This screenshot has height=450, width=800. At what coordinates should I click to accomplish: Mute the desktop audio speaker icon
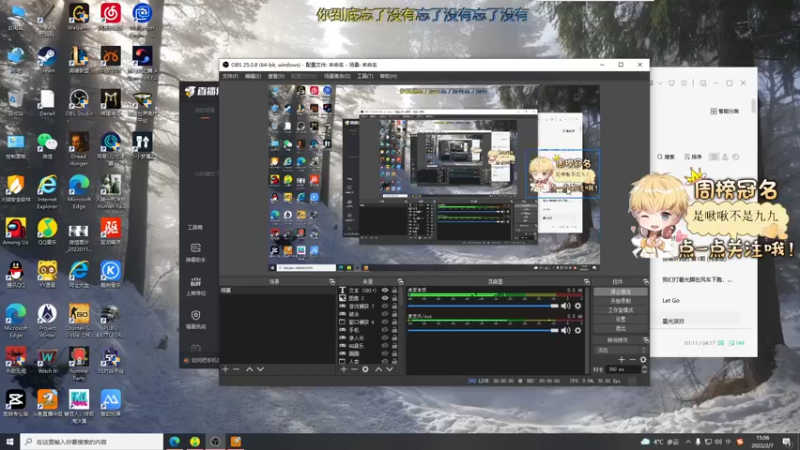click(x=565, y=306)
